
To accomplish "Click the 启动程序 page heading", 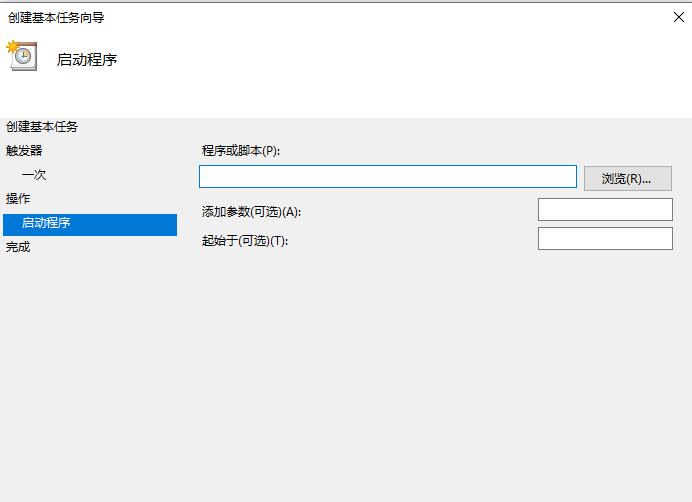I will point(87,60).
